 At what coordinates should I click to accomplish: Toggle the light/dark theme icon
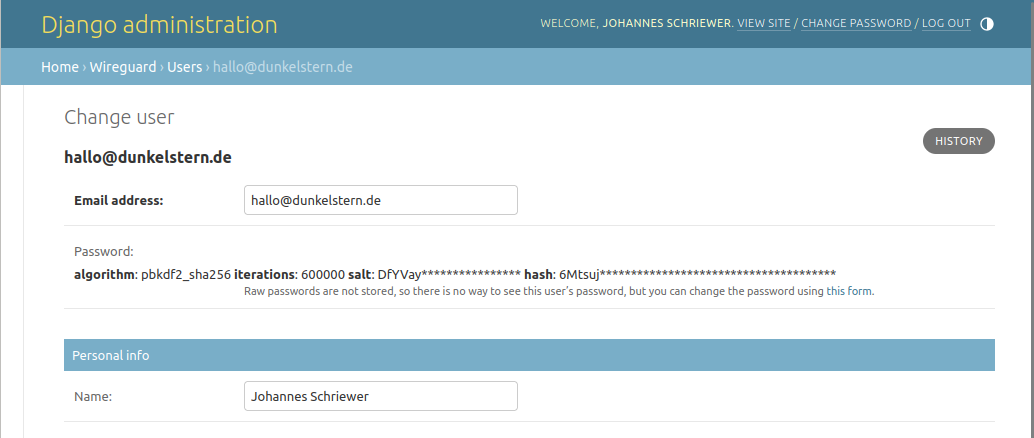tap(987, 24)
